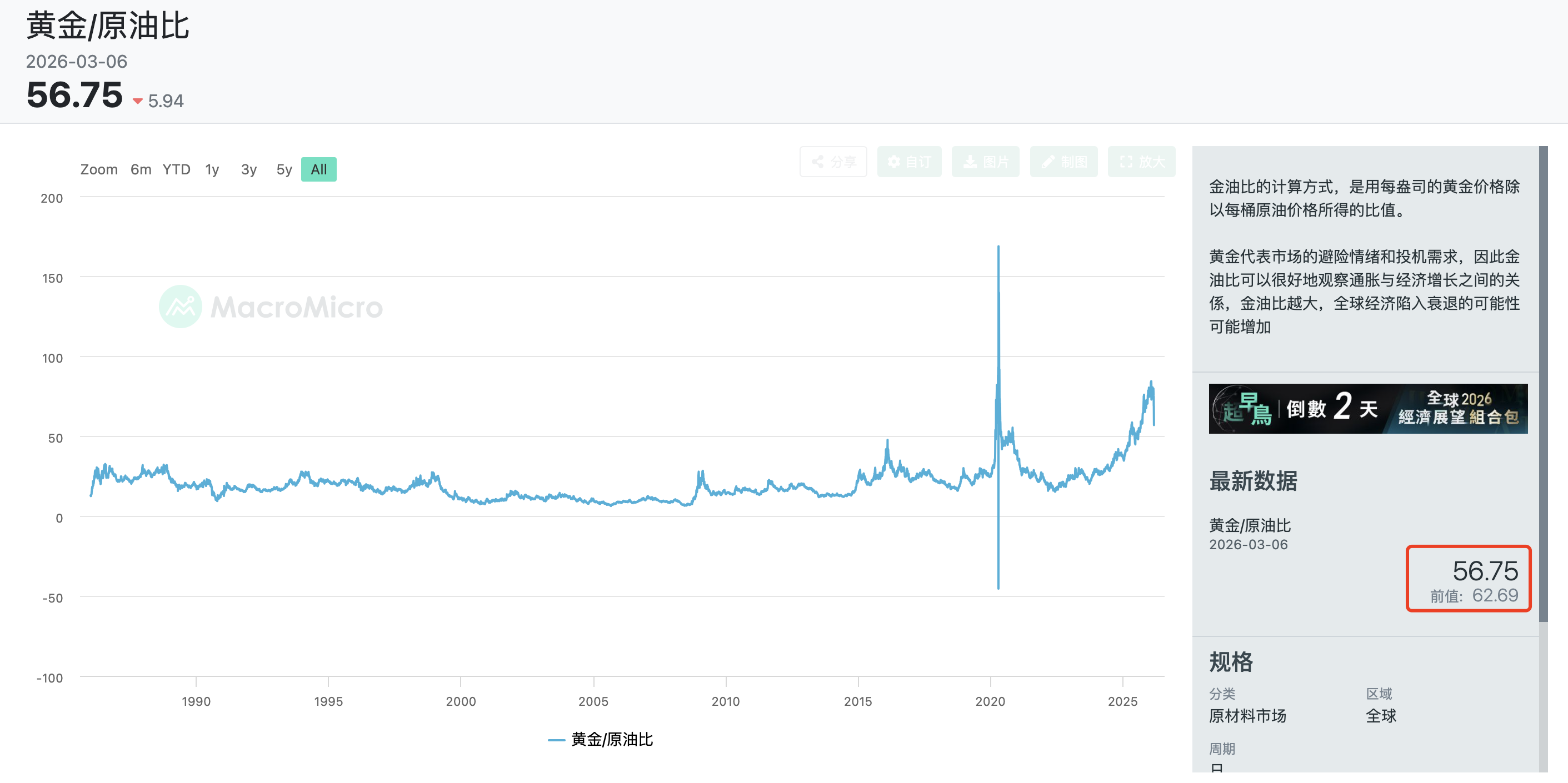
Task: Toggle 黄金/原油比 series in legend
Action: pos(611,740)
